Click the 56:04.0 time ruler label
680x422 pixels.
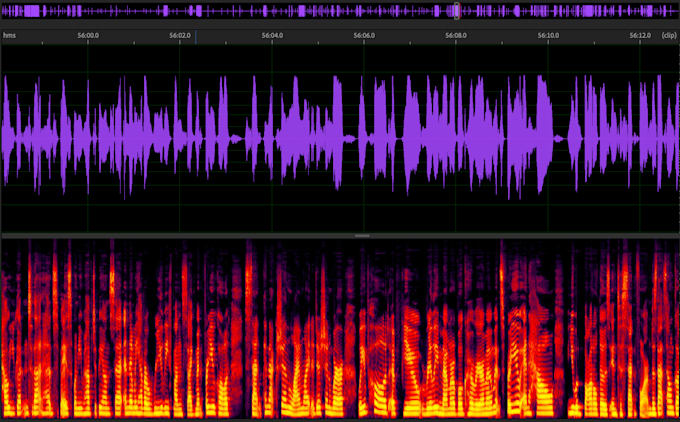pyautogui.click(x=272, y=36)
